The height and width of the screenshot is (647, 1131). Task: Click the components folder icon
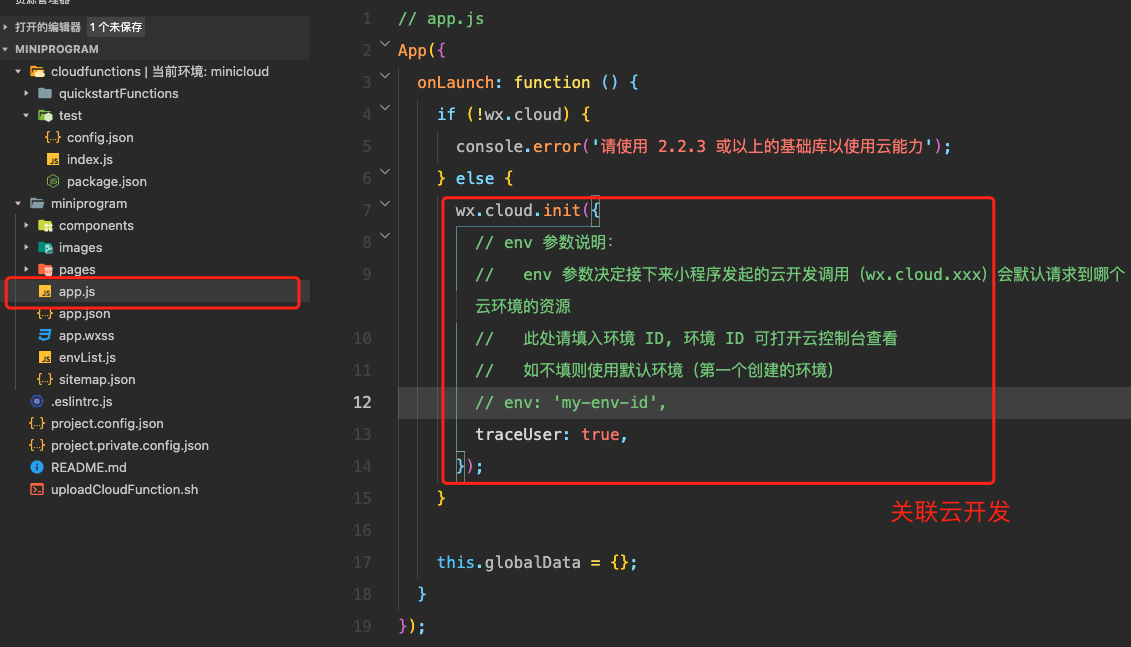(x=45, y=226)
